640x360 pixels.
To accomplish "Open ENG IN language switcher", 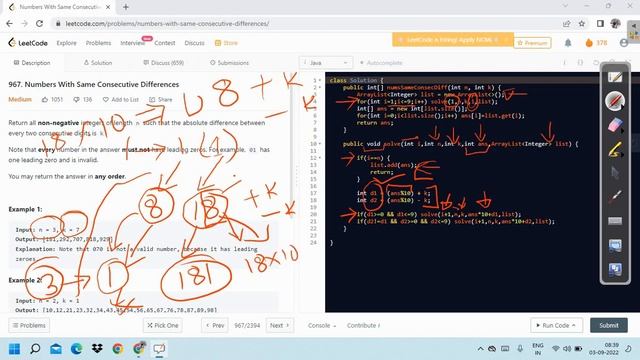I will 538,349.
